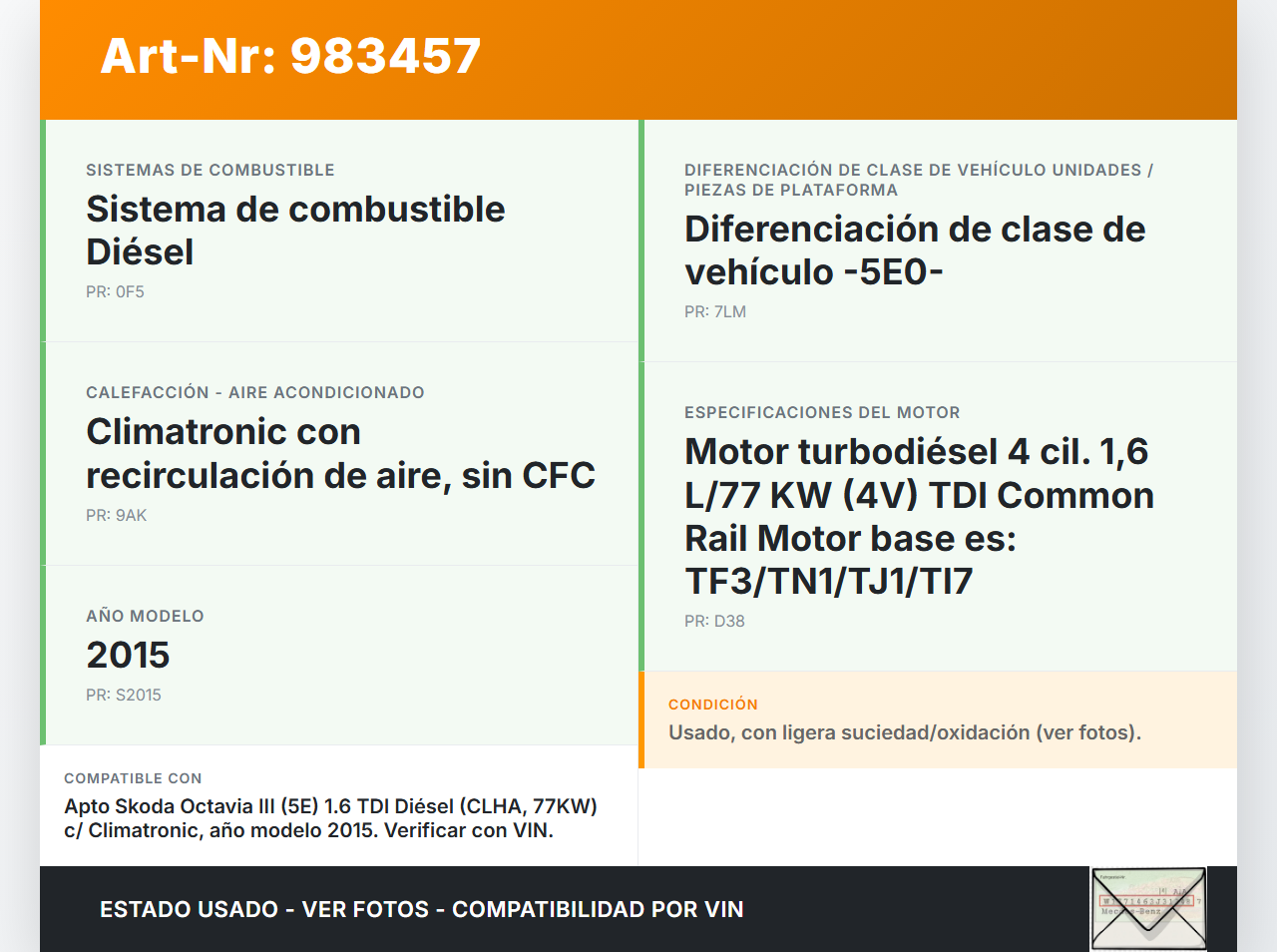Viewport: 1277px width, 952px height.
Task: Click the PR: D38 engine code
Action: [714, 621]
